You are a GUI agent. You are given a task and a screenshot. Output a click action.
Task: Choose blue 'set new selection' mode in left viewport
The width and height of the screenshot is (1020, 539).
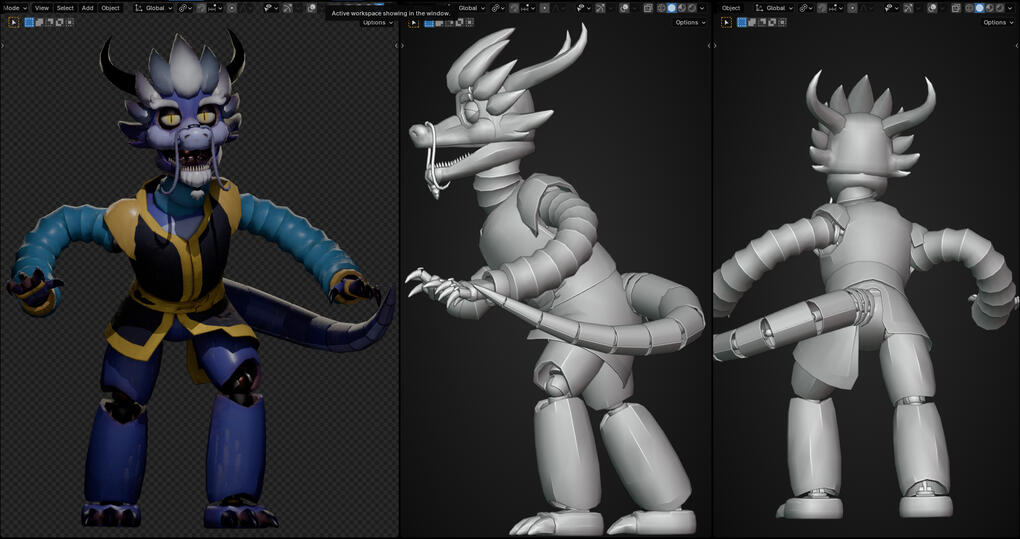(x=29, y=22)
